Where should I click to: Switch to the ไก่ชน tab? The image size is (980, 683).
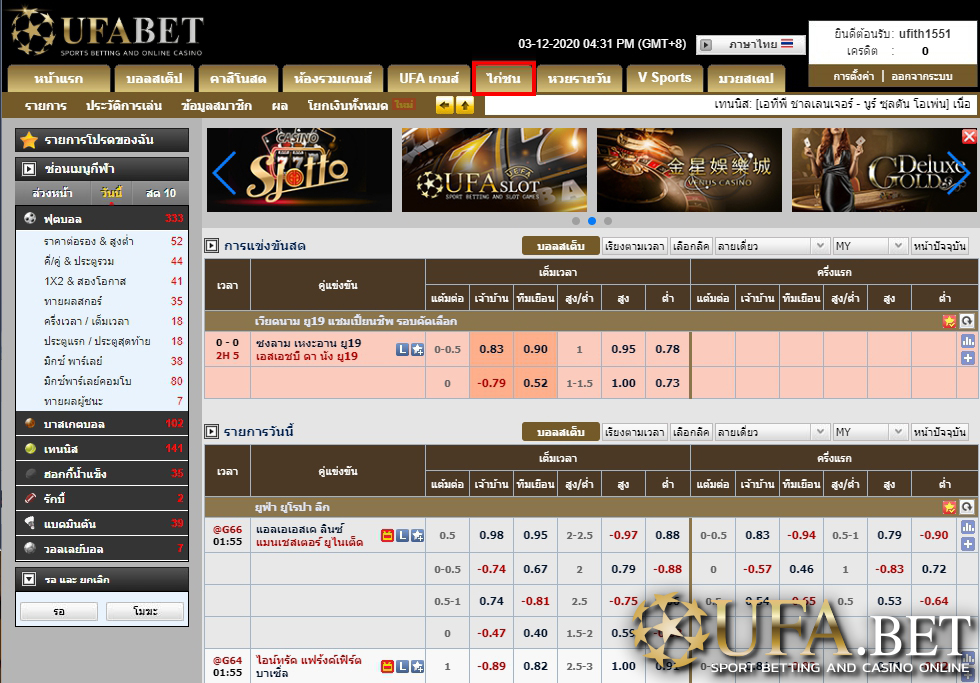coord(504,79)
